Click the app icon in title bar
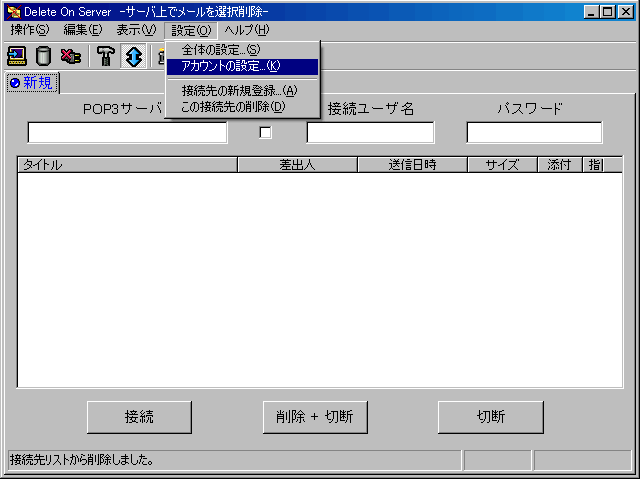 (13, 12)
